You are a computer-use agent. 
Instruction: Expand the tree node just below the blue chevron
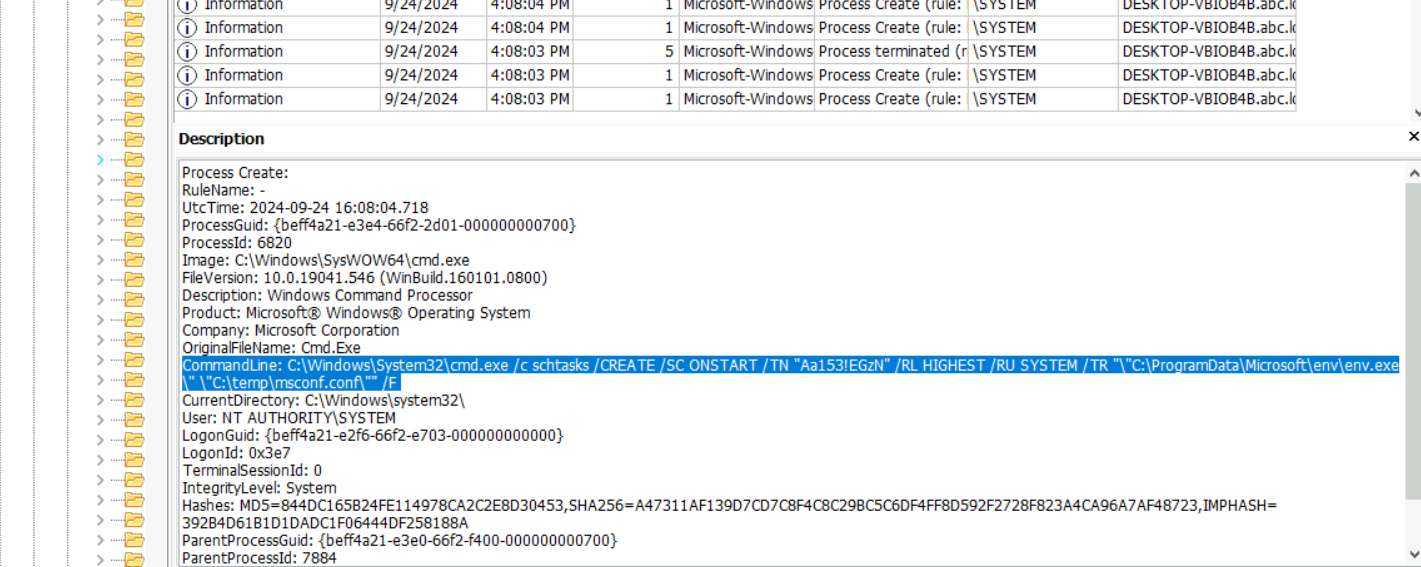pos(100,180)
